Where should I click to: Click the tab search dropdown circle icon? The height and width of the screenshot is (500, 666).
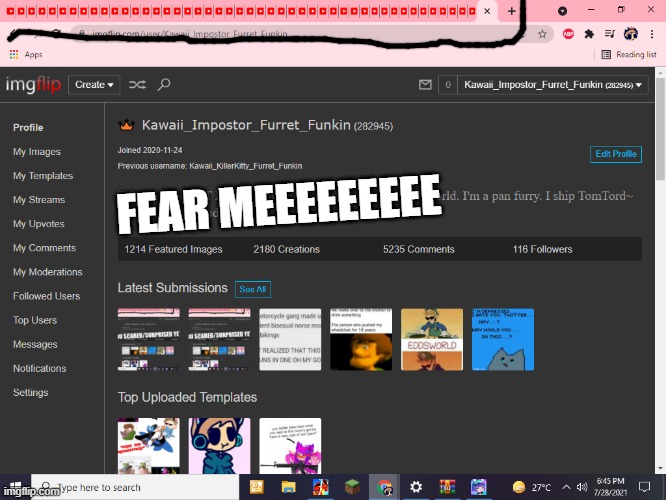click(x=562, y=11)
